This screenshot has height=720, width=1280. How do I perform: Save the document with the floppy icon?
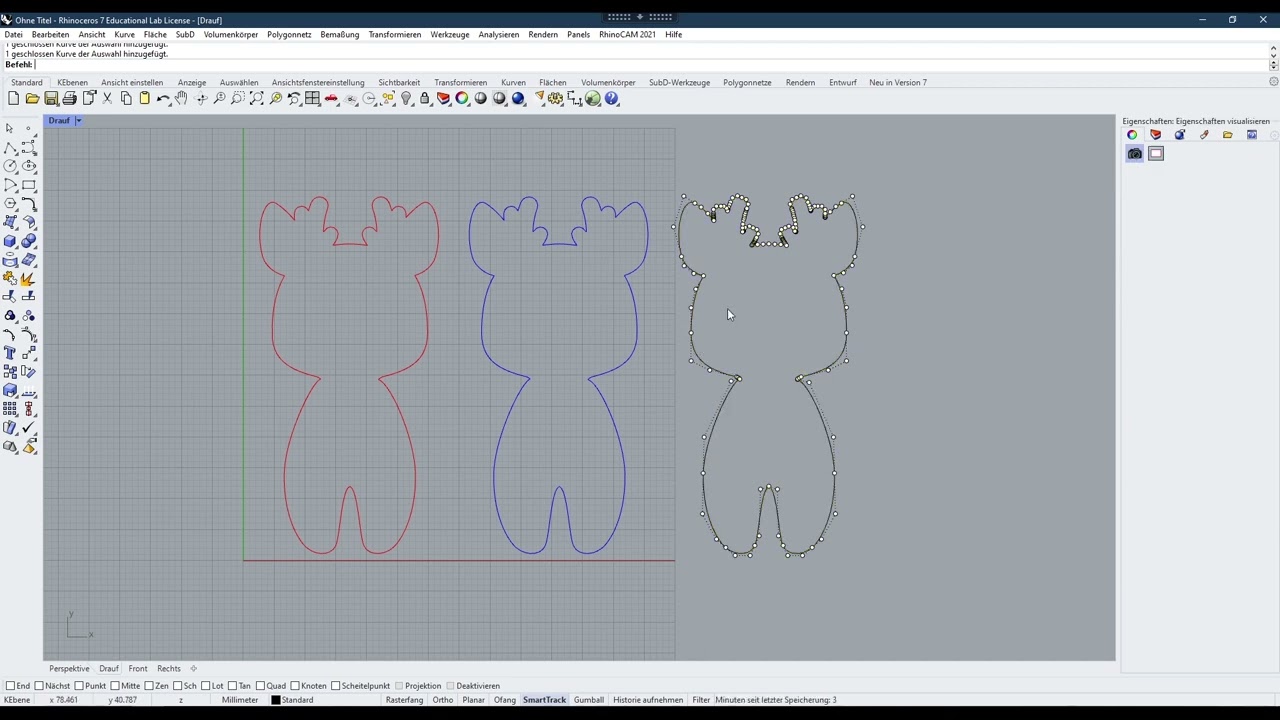tap(50, 99)
